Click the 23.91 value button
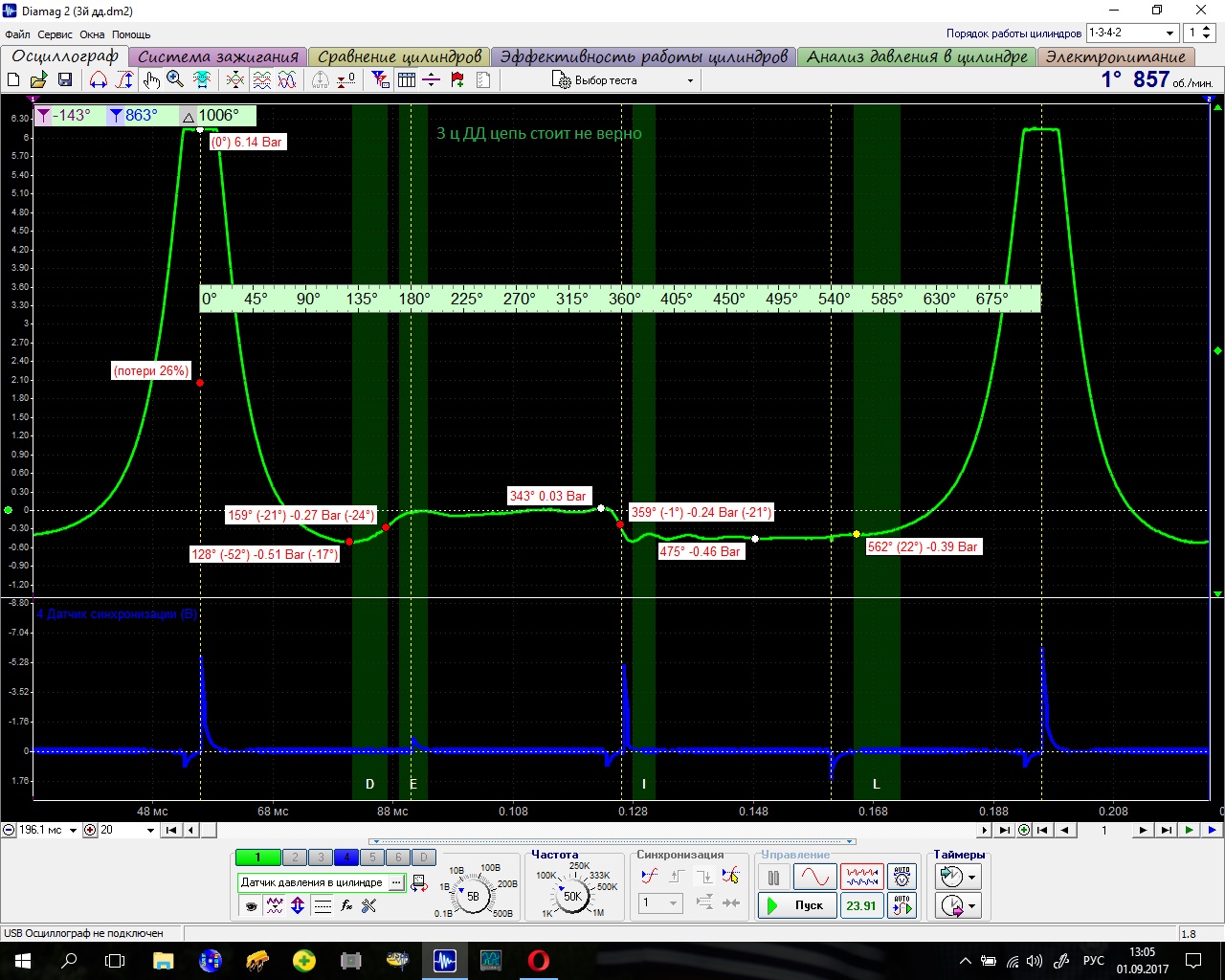This screenshot has width=1225, height=980. tap(861, 905)
